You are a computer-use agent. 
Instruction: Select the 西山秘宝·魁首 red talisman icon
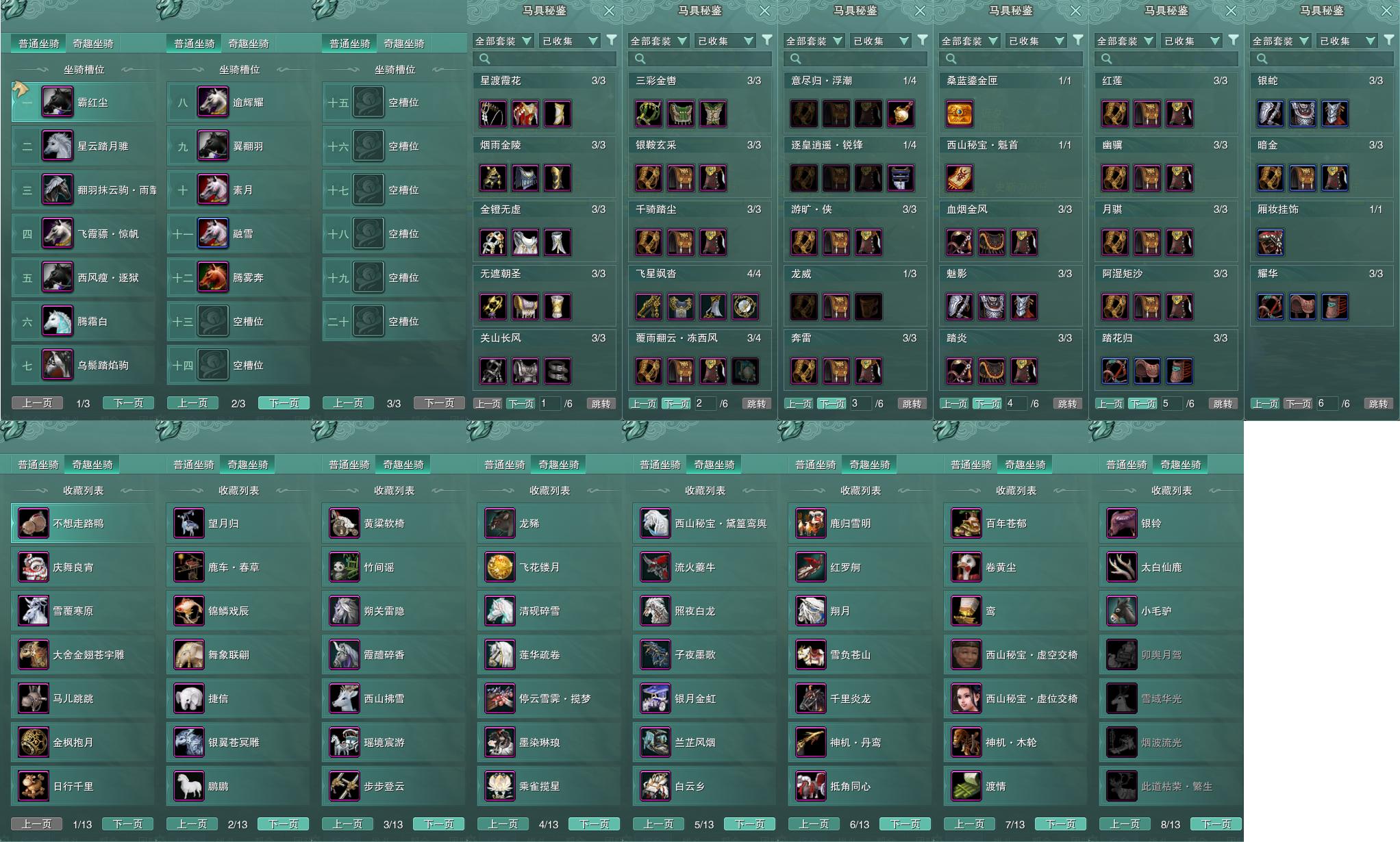(960, 178)
